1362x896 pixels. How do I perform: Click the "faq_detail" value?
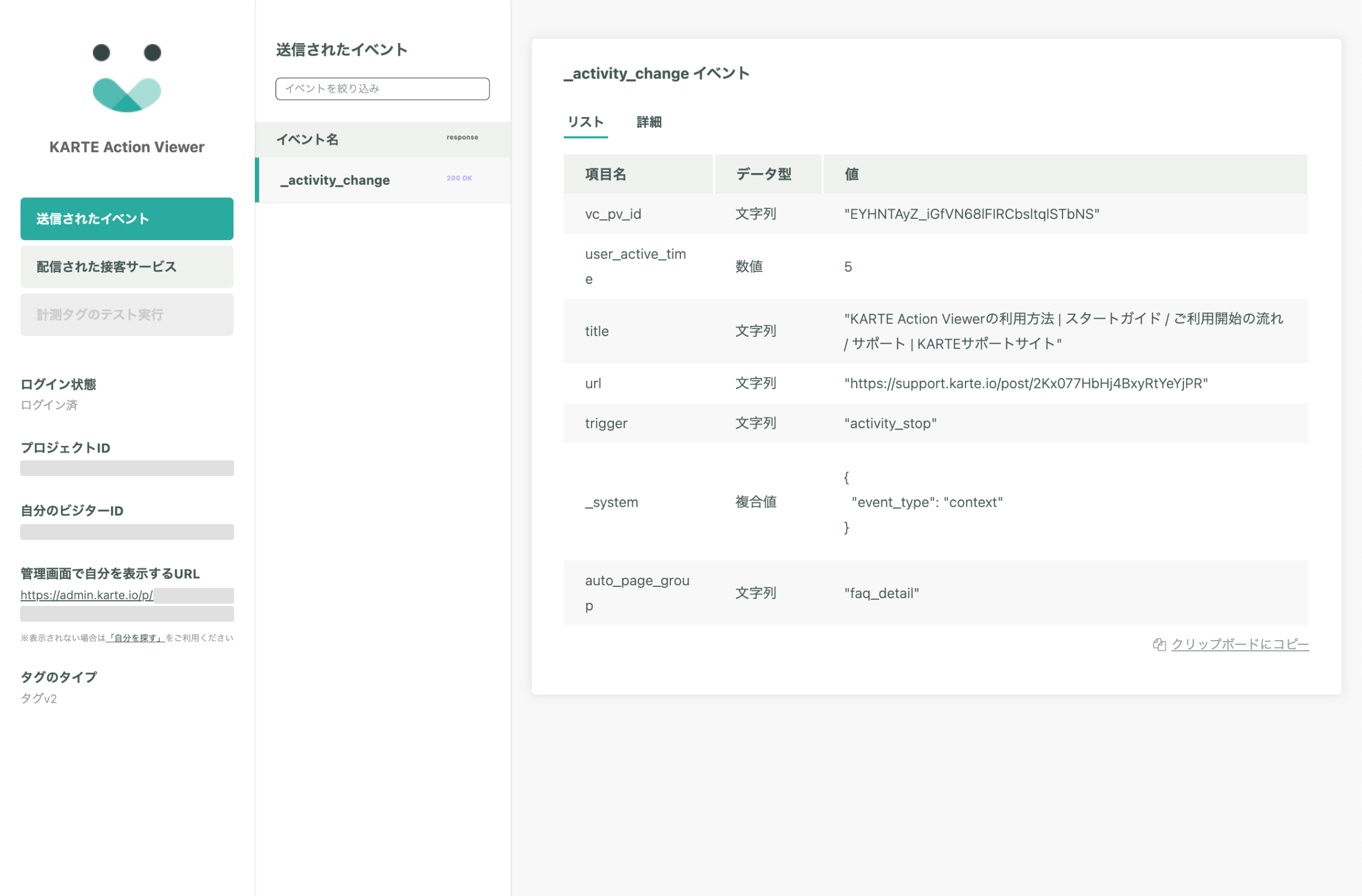pos(882,594)
